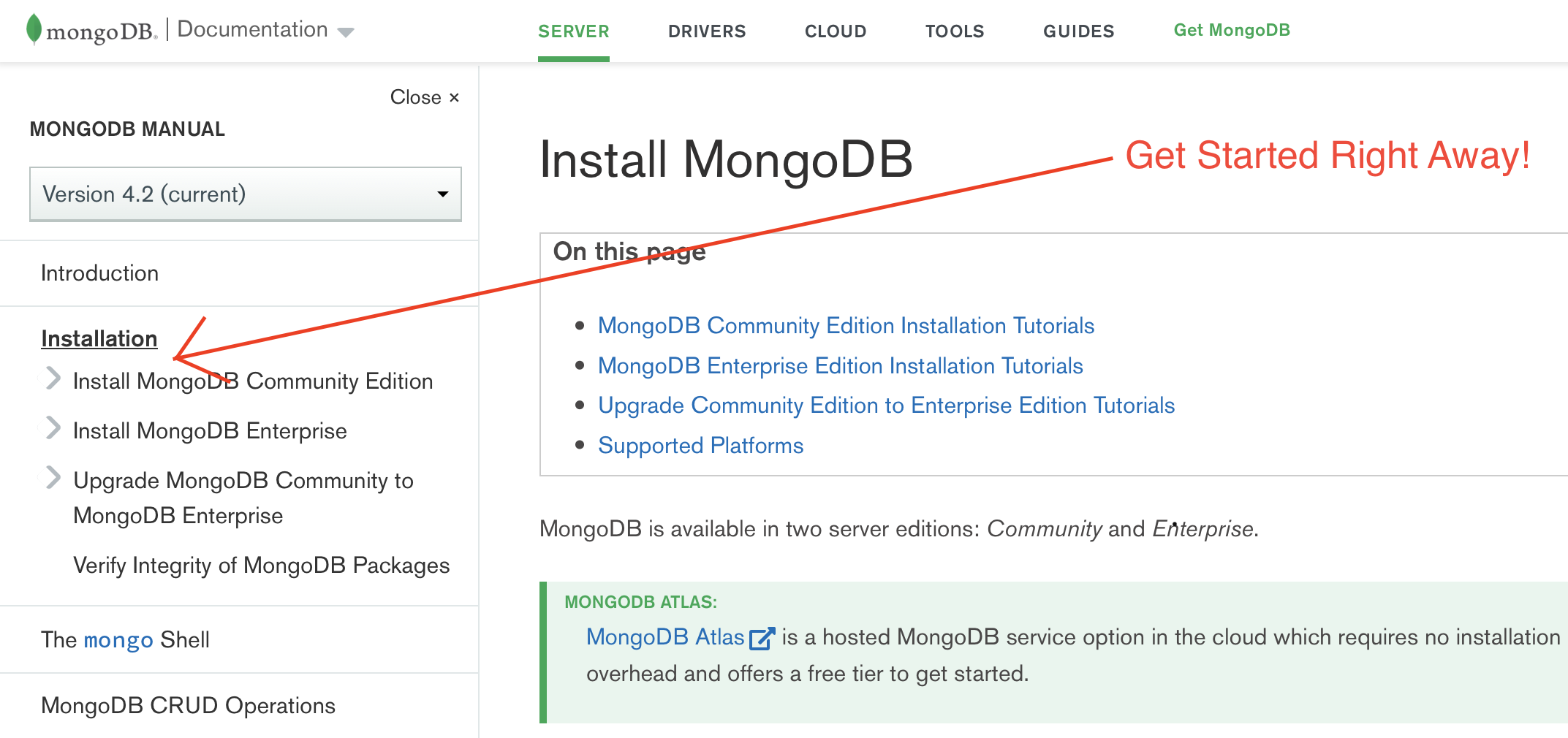The width and height of the screenshot is (1568, 738).
Task: Click the external link icon beside MongoDB Atlas
Action: click(762, 638)
